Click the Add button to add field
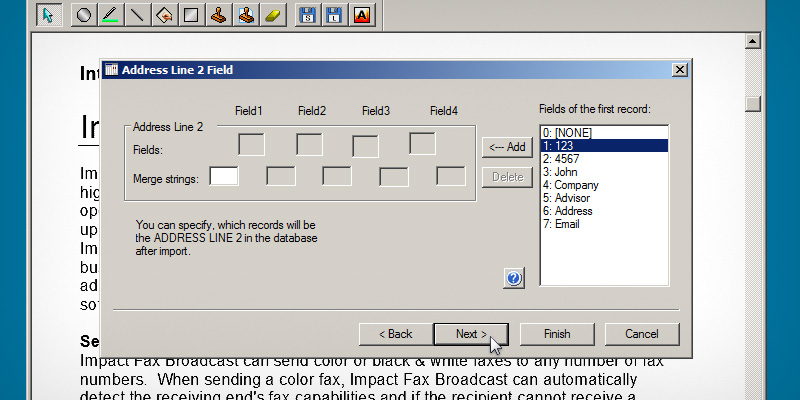 coord(505,147)
